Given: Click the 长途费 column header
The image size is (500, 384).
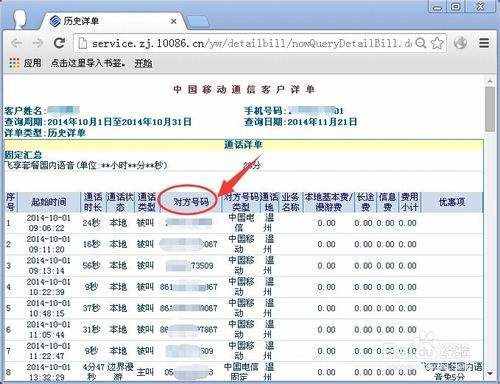Looking at the screenshot, I should (x=365, y=202).
